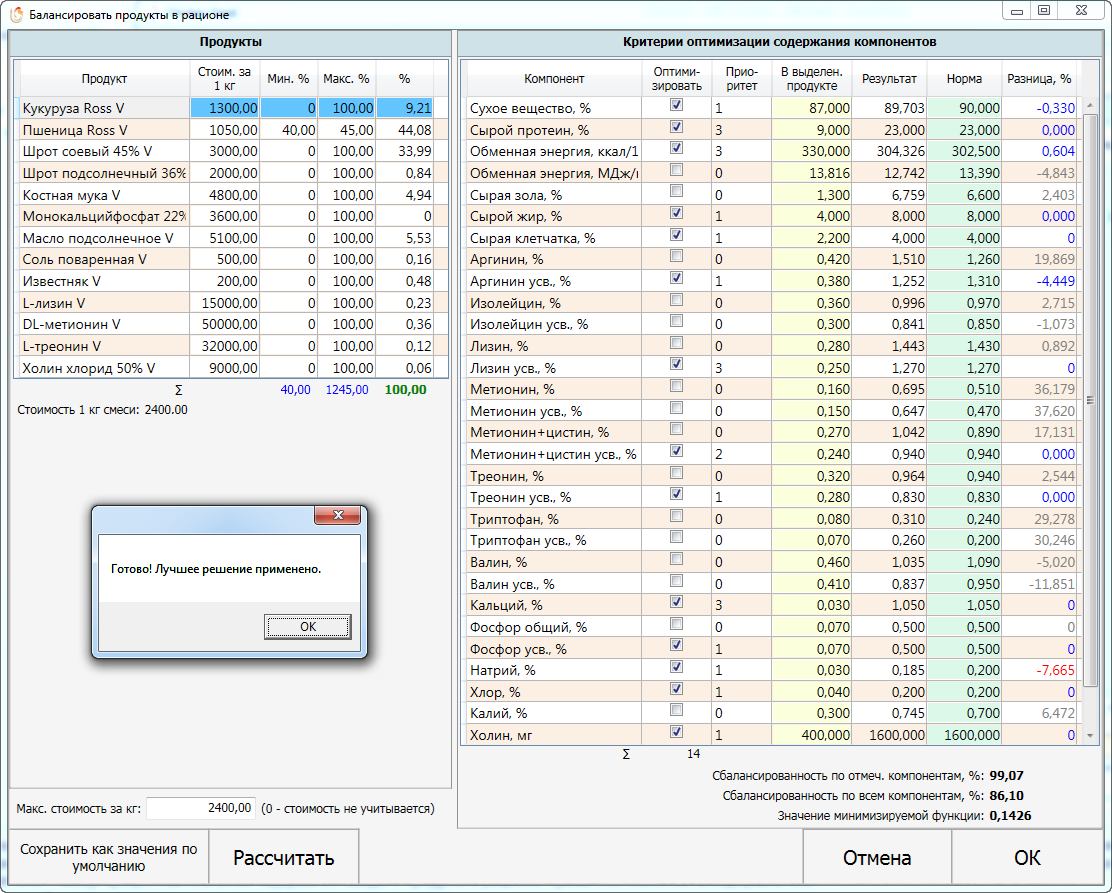Confirm with the large OK button at bottom right
This screenshot has width=1112, height=893.
coord(1027,858)
